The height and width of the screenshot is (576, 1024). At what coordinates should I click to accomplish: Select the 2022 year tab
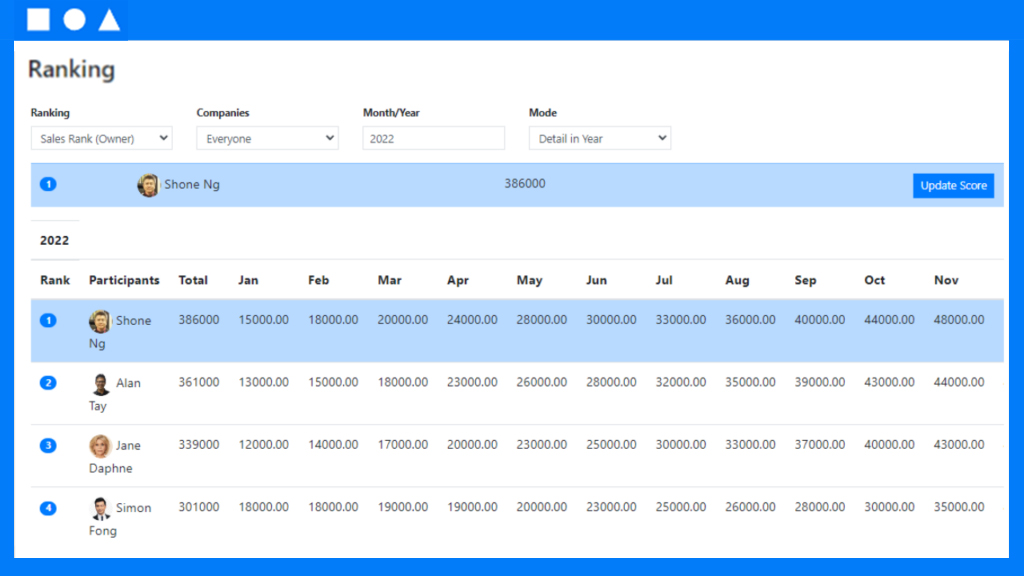(54, 241)
